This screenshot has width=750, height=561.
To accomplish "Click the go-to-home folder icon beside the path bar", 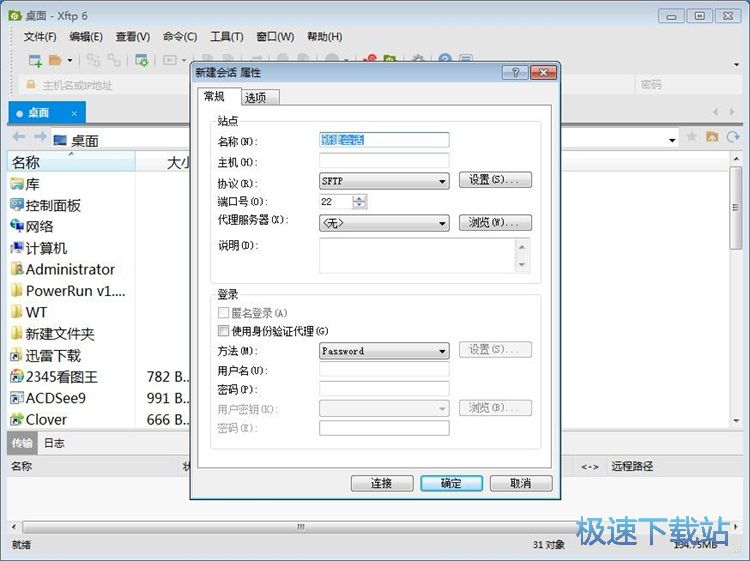I will (x=712, y=137).
